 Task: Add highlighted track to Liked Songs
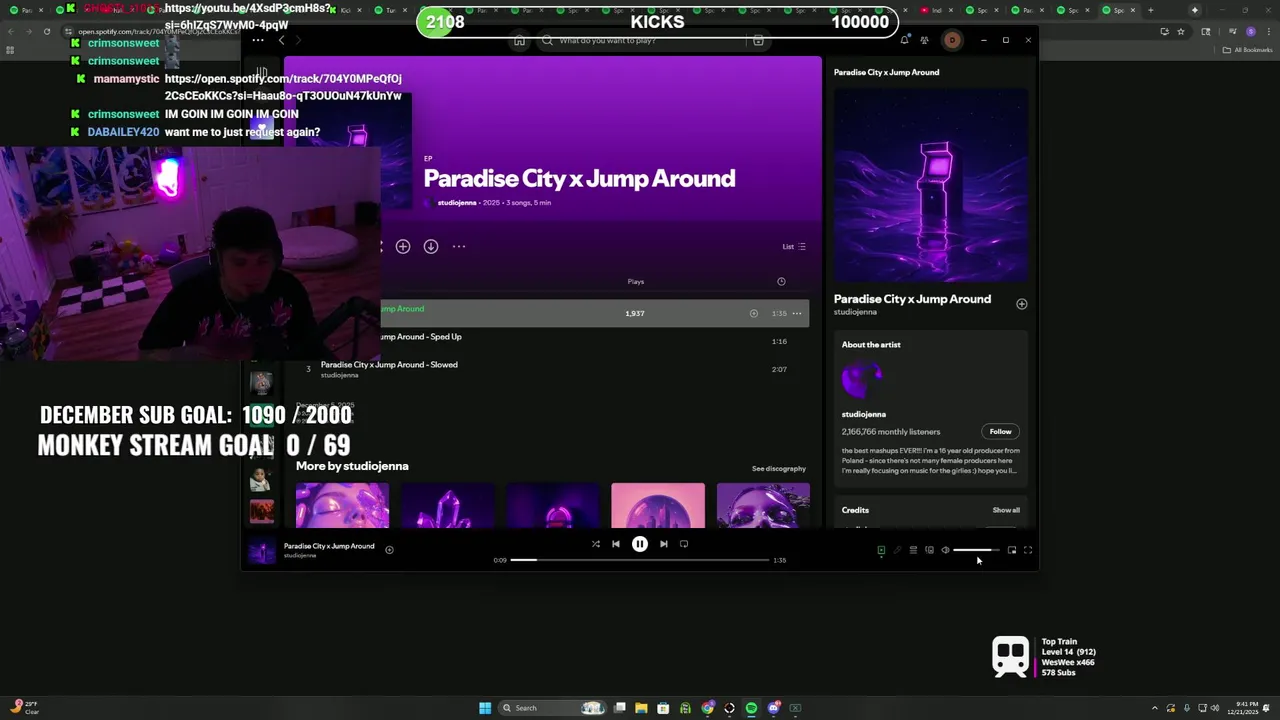[x=754, y=313]
